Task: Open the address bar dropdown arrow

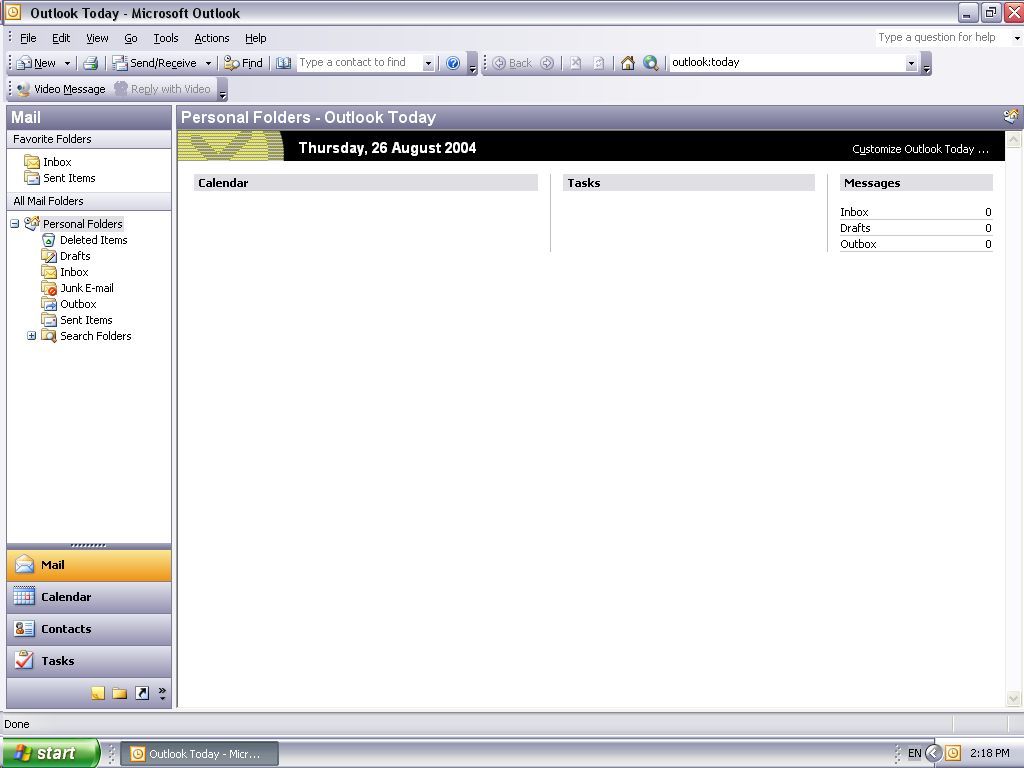Action: (x=912, y=63)
